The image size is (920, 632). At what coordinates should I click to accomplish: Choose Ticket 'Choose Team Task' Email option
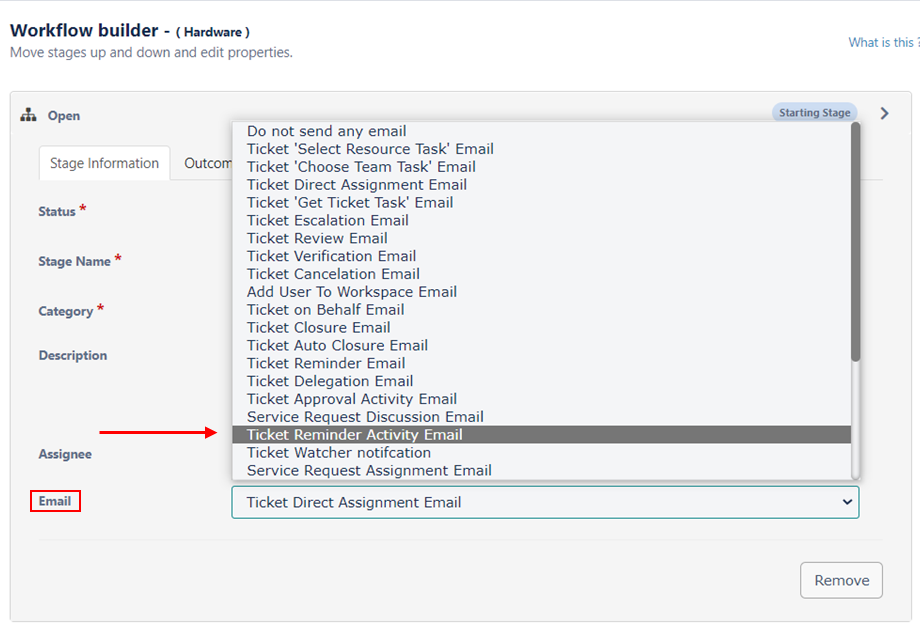[542, 167]
